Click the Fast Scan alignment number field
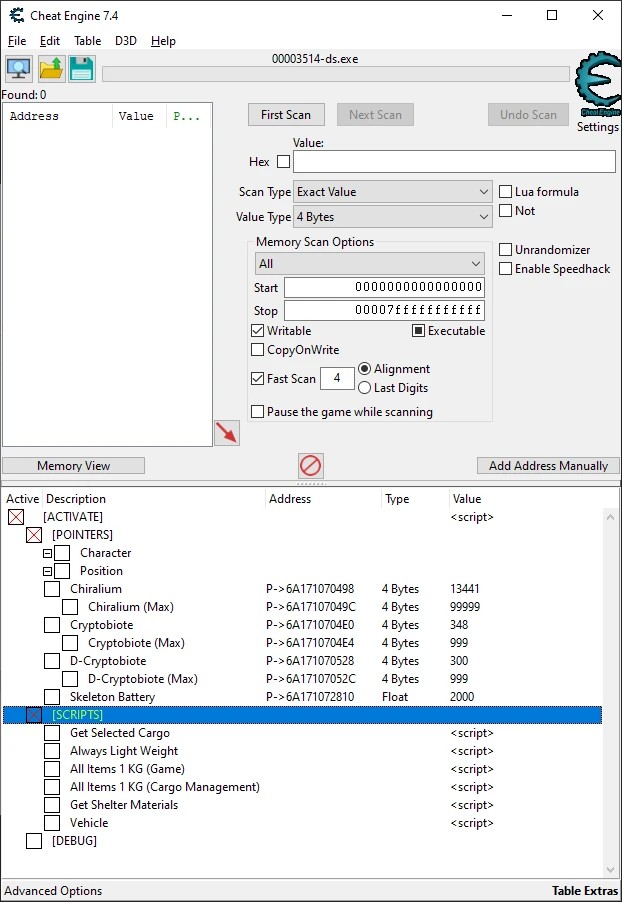The image size is (622, 902). [x=337, y=379]
